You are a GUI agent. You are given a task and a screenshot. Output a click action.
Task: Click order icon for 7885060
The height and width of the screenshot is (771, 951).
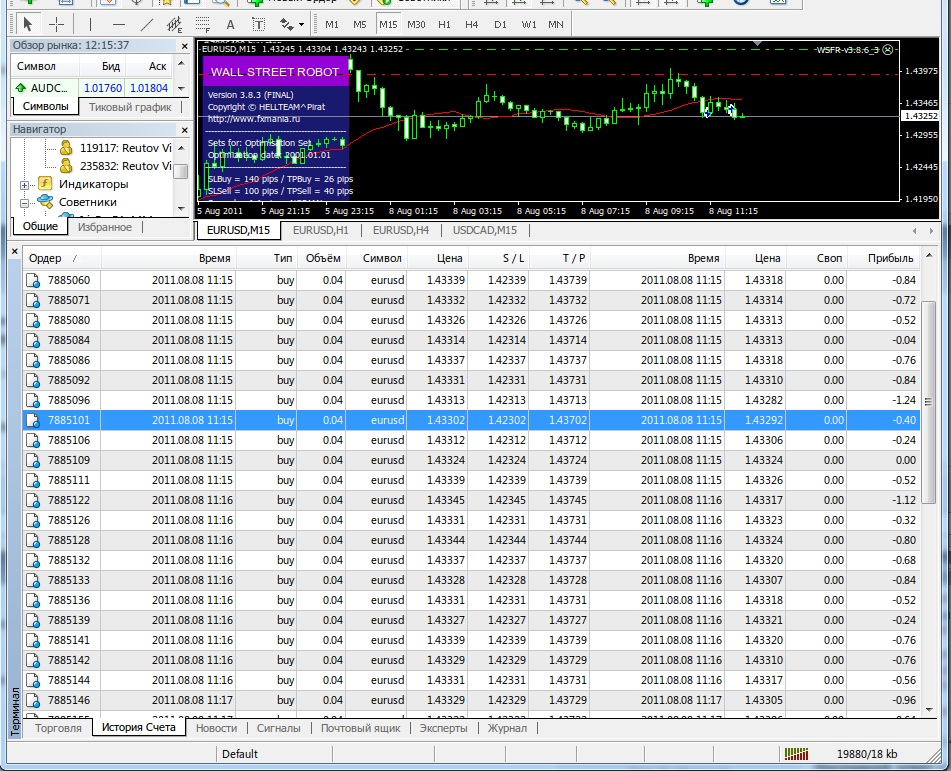click(x=33, y=281)
